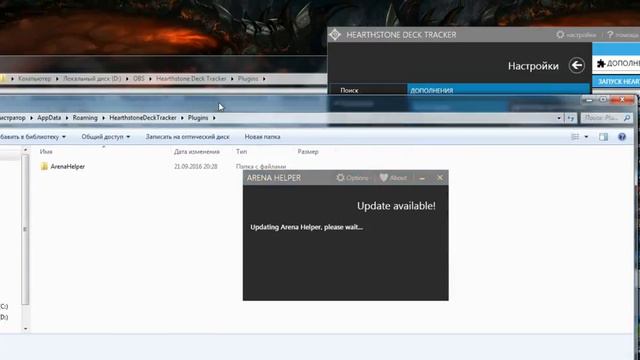Minimize the Arena Helper window
Viewport: 640px width, 360px height.
point(422,178)
